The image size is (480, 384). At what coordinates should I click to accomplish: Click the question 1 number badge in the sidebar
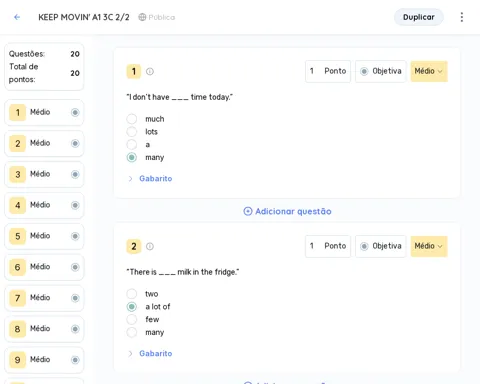pyautogui.click(x=18, y=112)
